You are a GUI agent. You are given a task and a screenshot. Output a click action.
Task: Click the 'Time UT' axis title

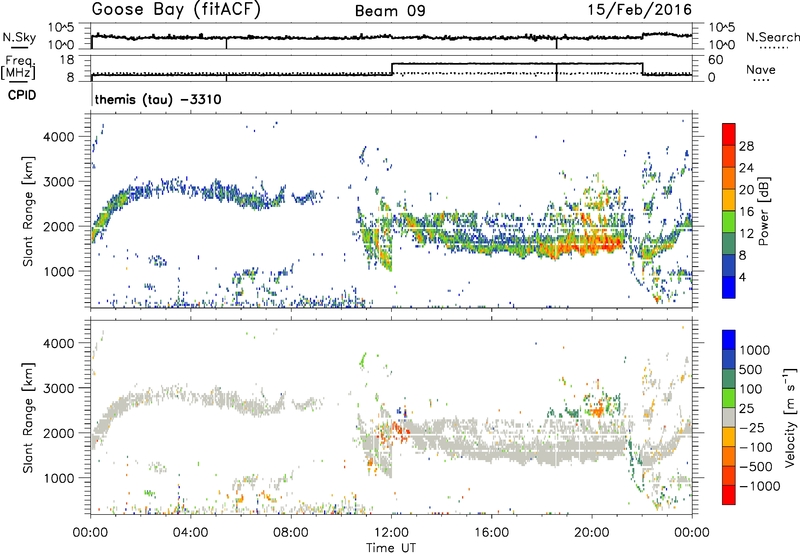[x=391, y=548]
